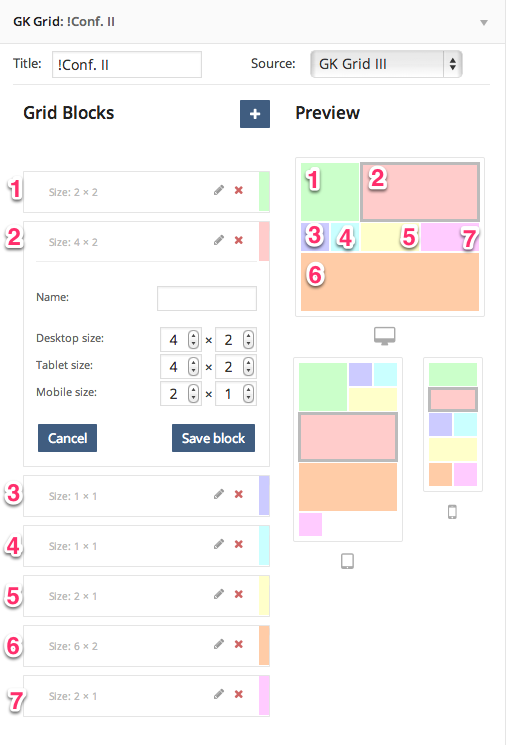Select orange block 6 in desktop preview
Viewport: 506px width, 745px height.
tap(390, 282)
